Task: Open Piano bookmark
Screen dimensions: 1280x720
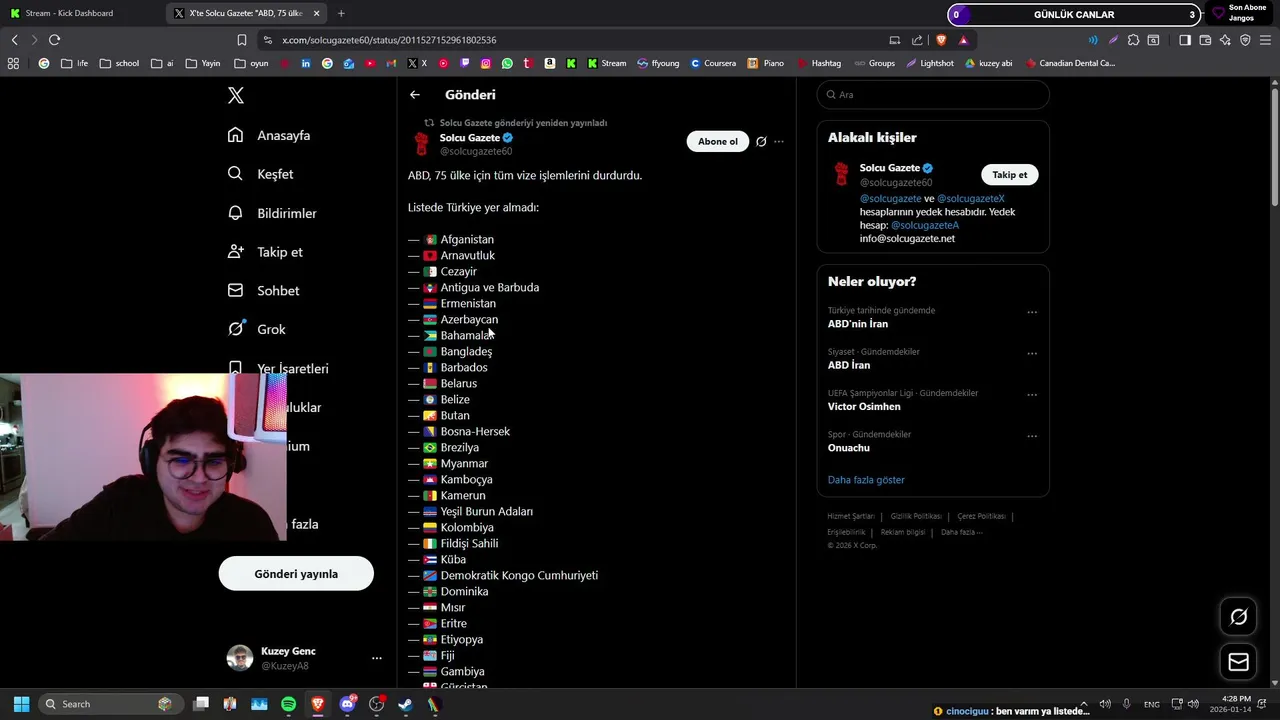Action: 766,63
